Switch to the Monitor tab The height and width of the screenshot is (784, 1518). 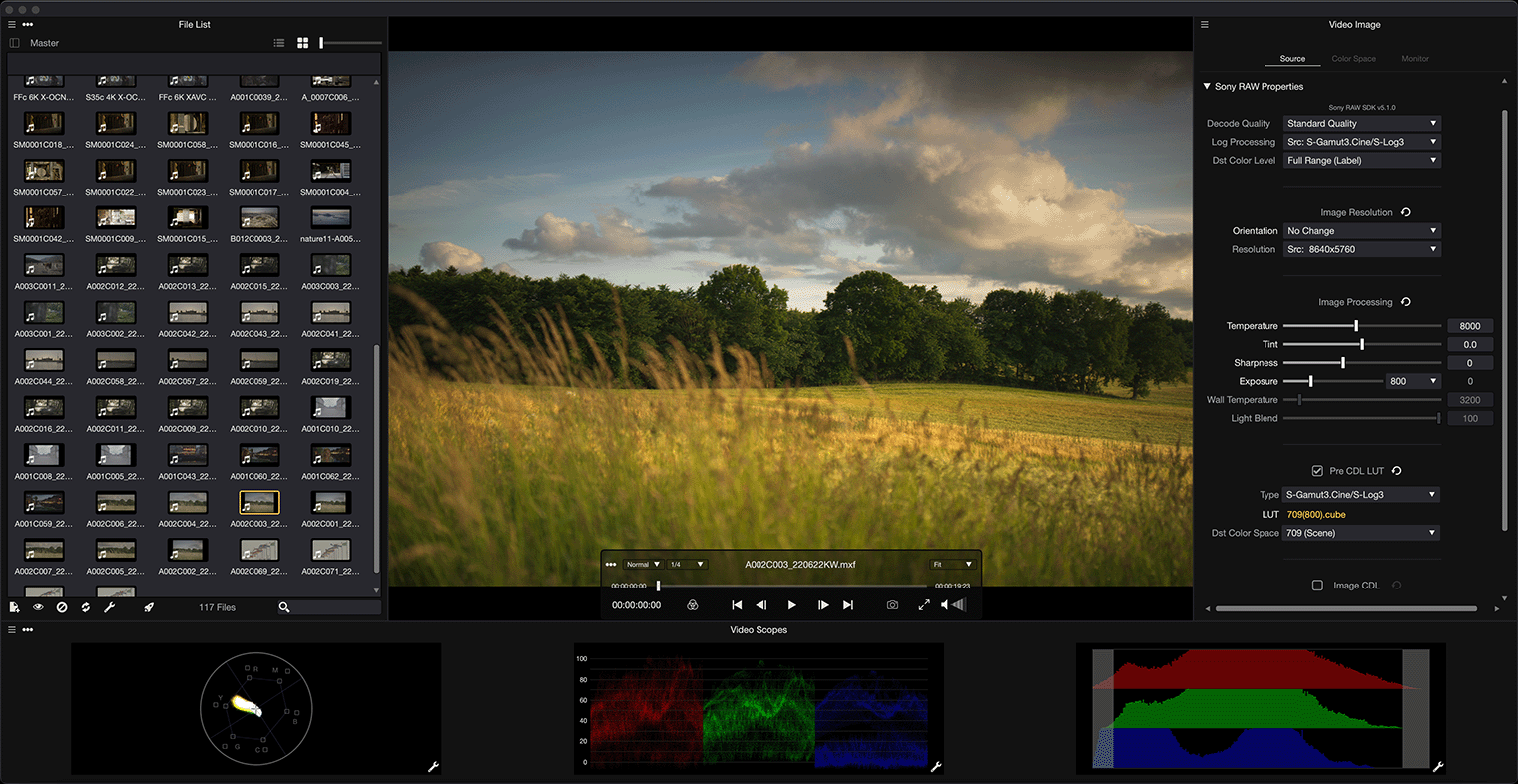click(1414, 59)
